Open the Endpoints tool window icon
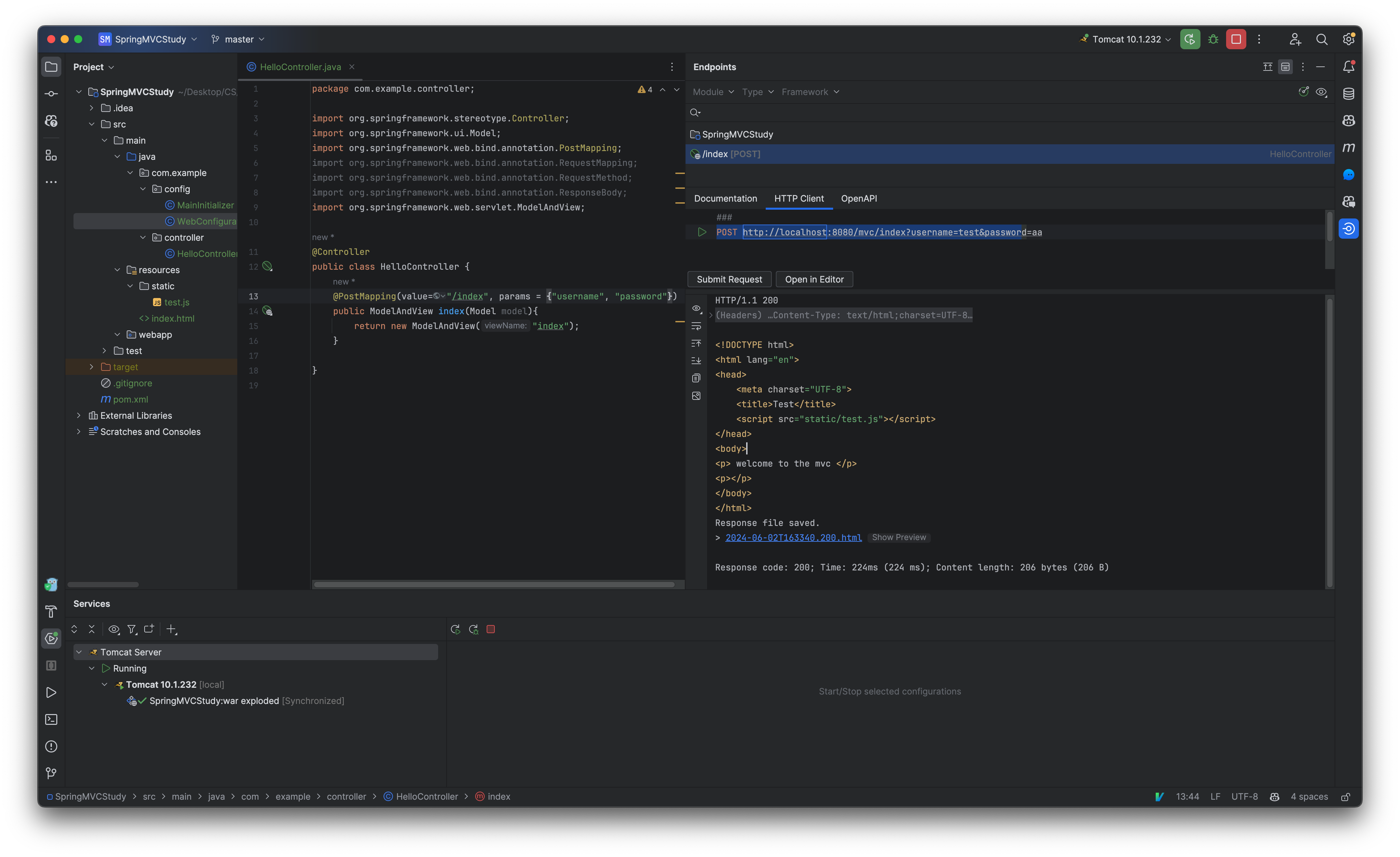The image size is (1400, 857). pyautogui.click(x=1349, y=228)
